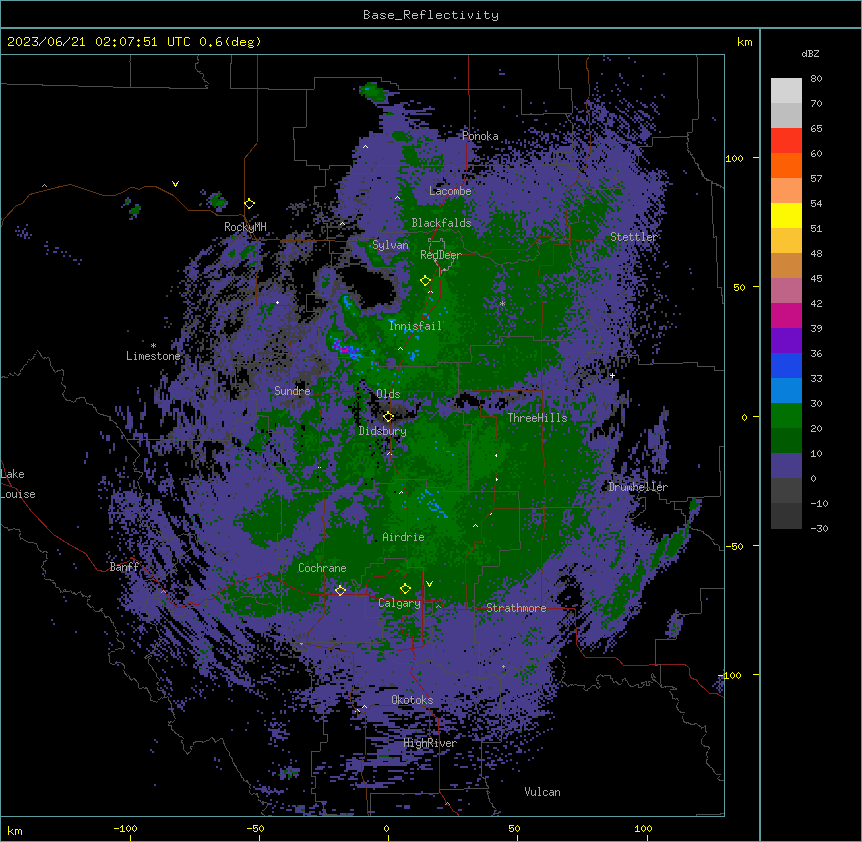This screenshot has height=842, width=862.
Task: Click the -100 tick on bottom axis
Action: click(126, 828)
